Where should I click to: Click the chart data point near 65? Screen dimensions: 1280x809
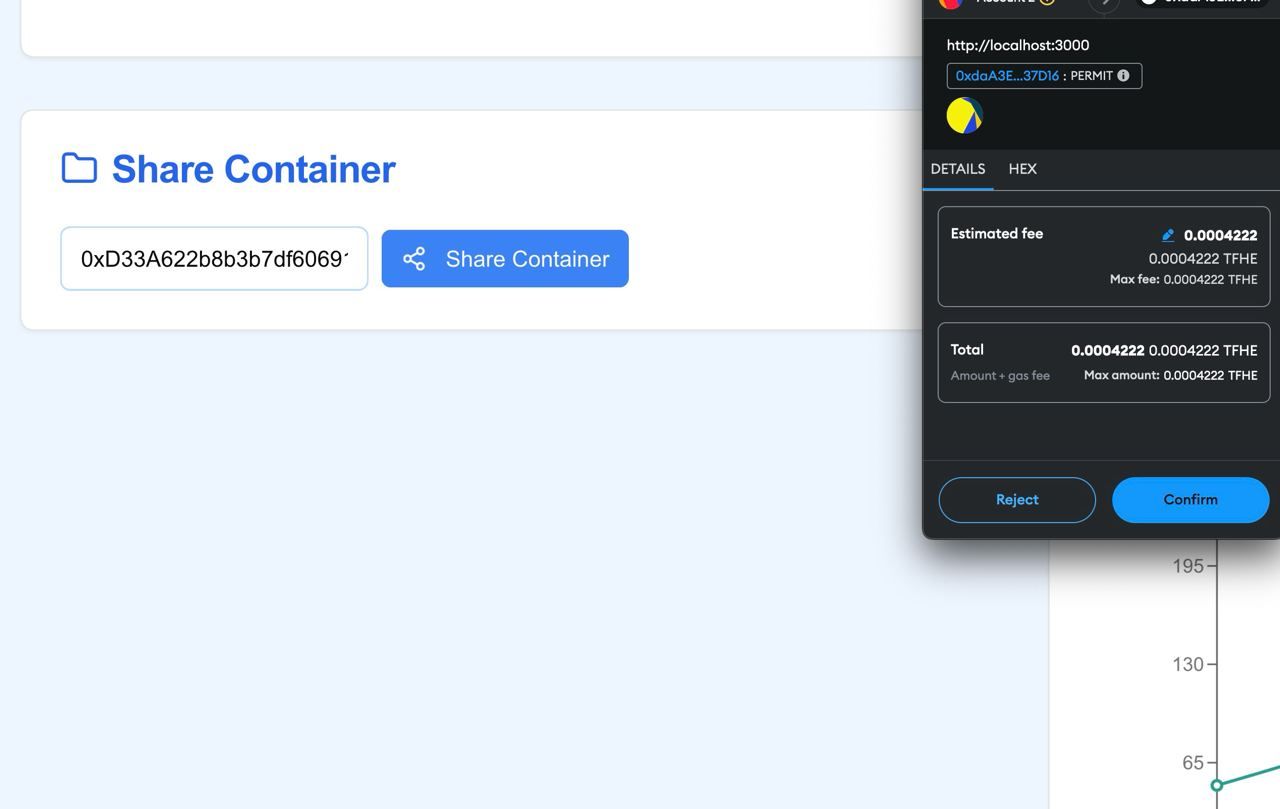1217,785
